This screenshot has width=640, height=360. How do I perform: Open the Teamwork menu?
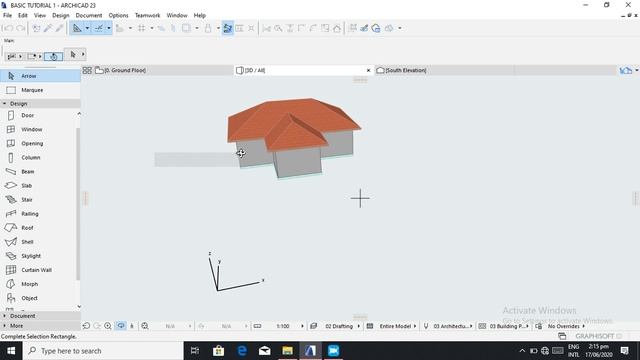147,16
